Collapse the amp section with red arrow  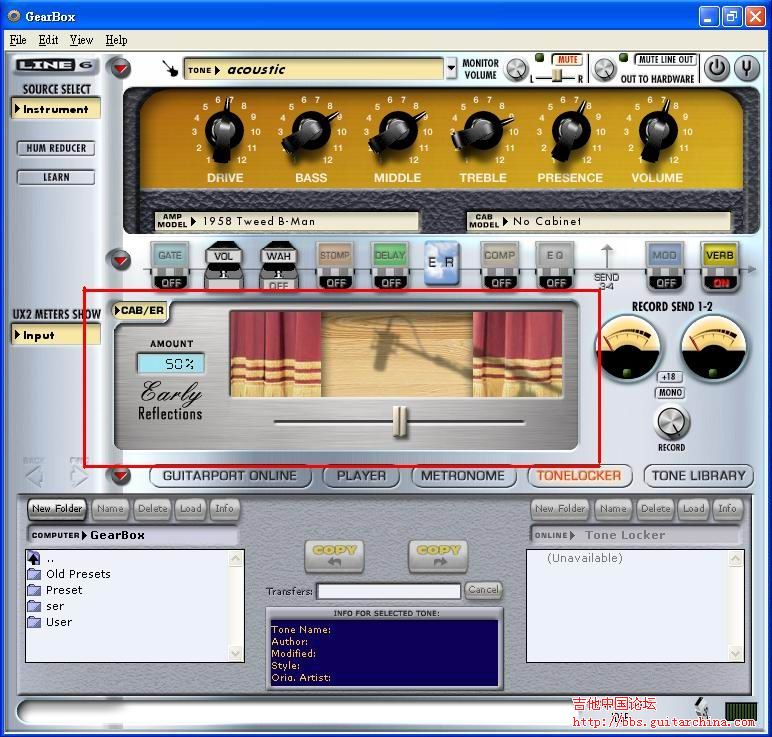pyautogui.click(x=121, y=68)
